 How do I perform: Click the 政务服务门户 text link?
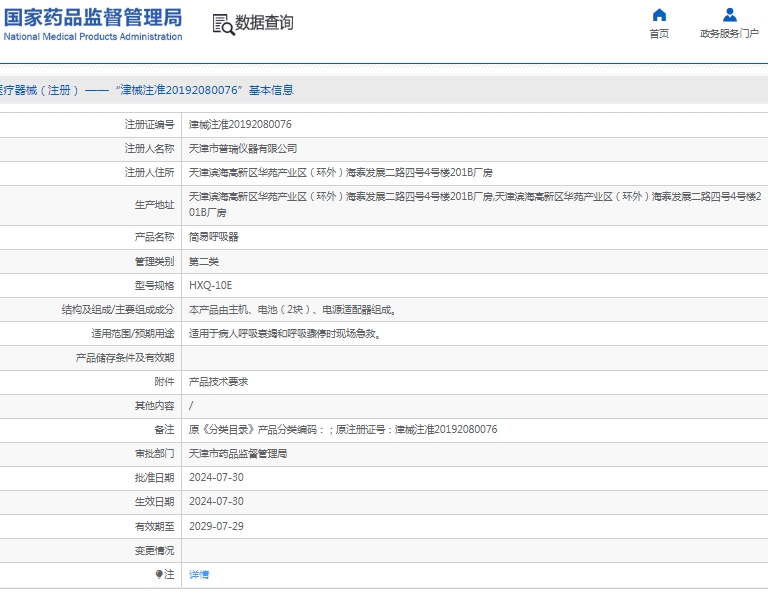[x=729, y=34]
